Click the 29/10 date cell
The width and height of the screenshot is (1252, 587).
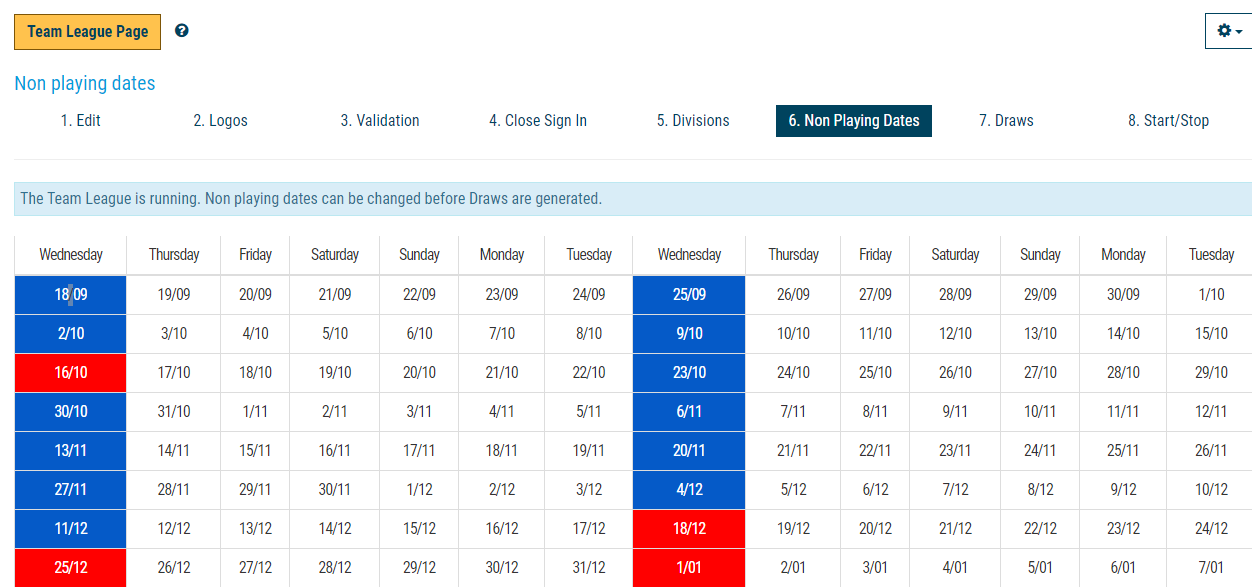click(1211, 373)
